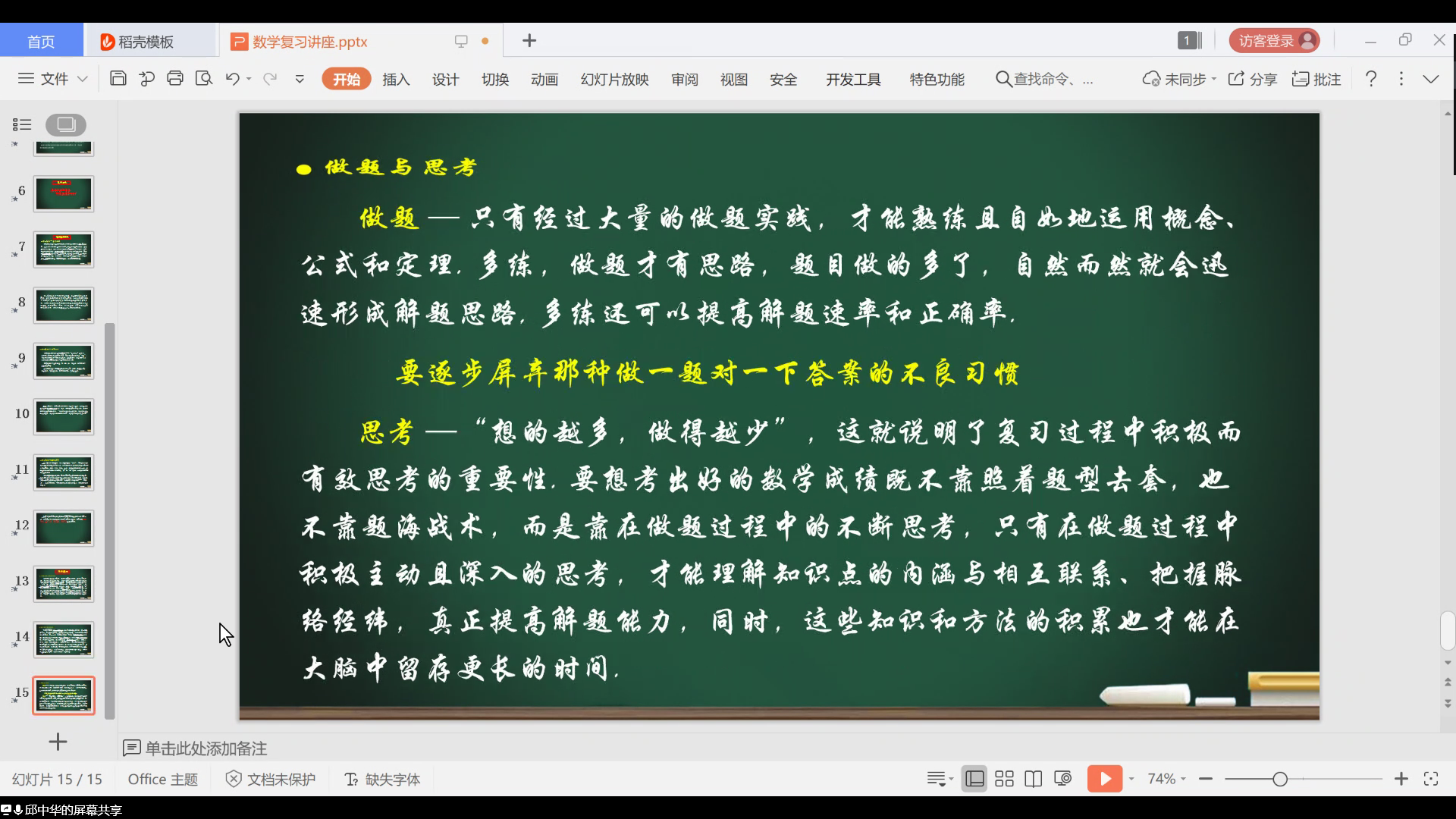The height and width of the screenshot is (819, 1456).
Task: Select the 数学复习讲座.pptx document tab
Action: [362, 40]
